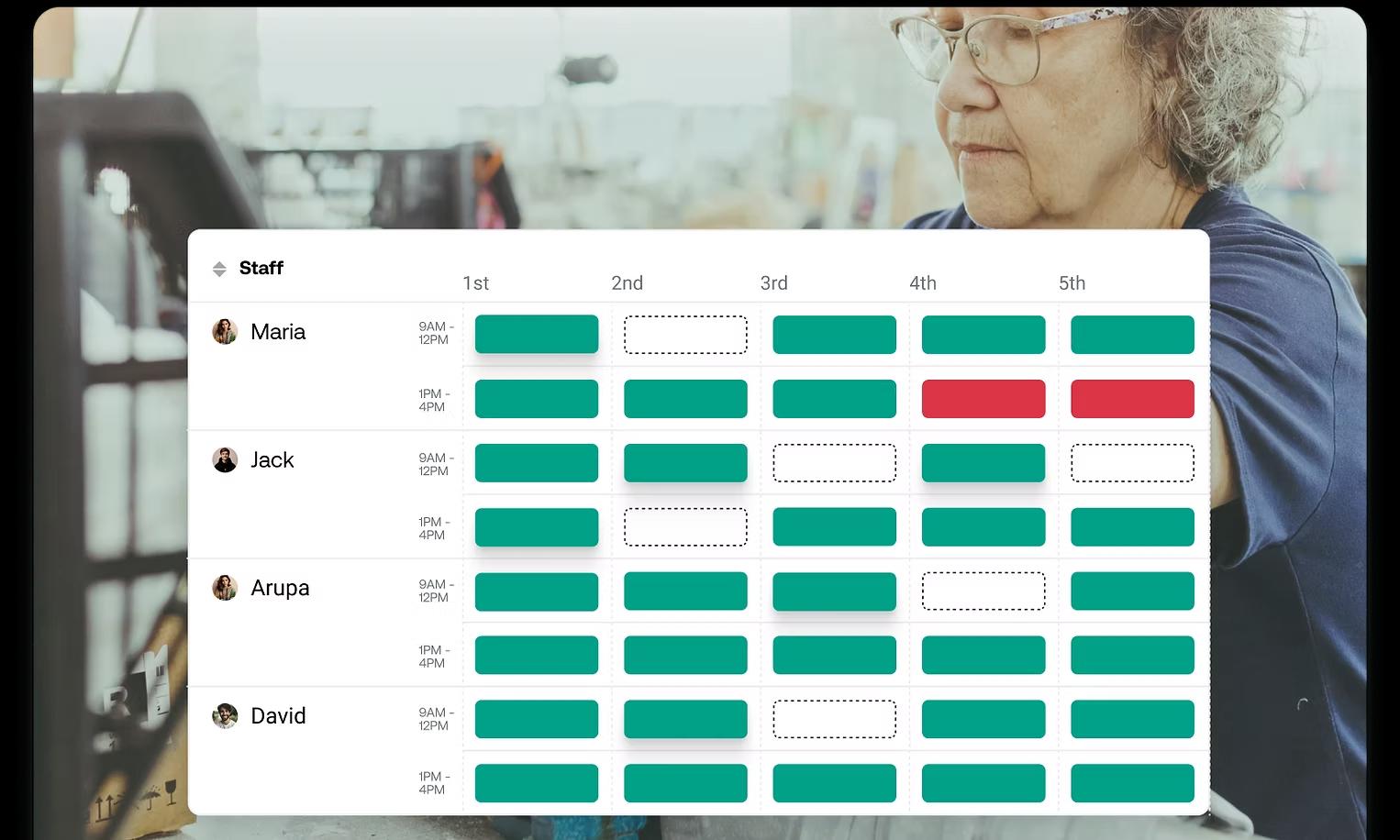Fill Maria's empty 9AM slot on 2nd
The image size is (1400, 840).
click(x=685, y=335)
